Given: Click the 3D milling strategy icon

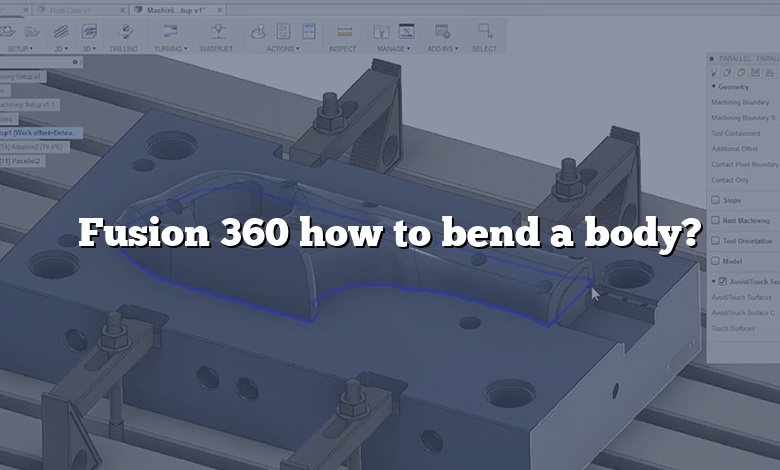Looking at the screenshot, I should [x=89, y=32].
